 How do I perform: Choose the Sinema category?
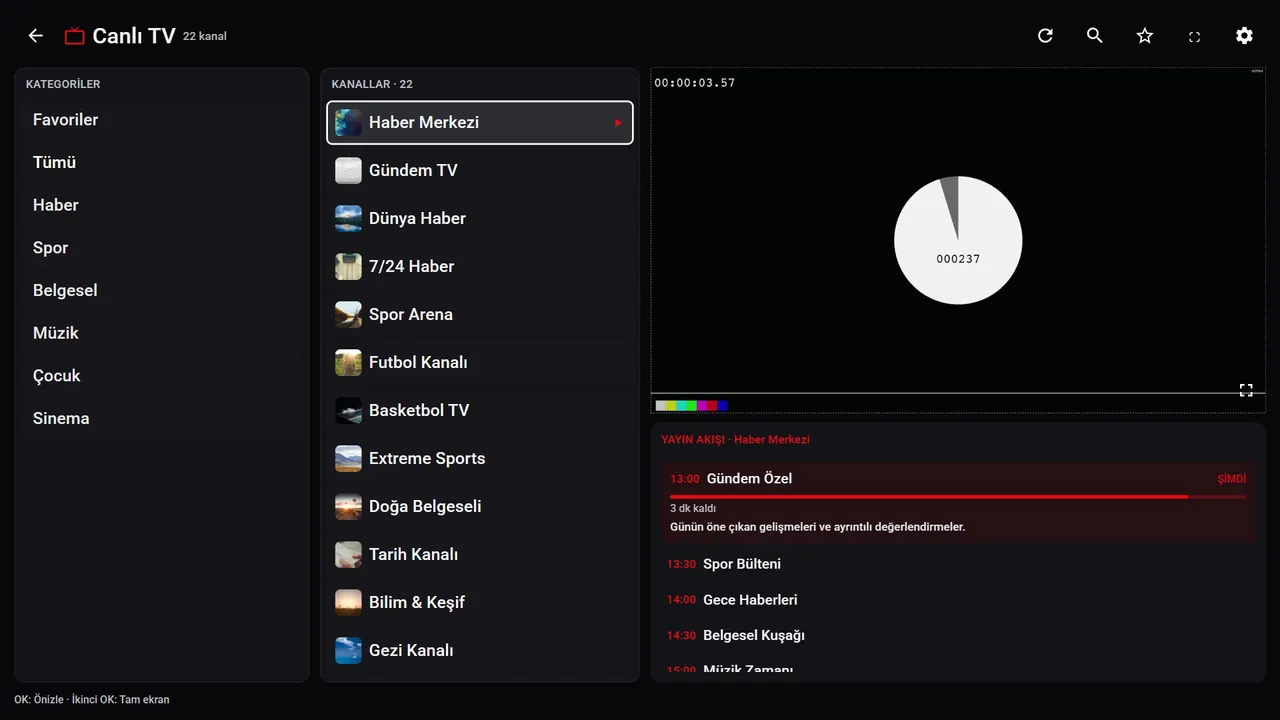tap(162, 419)
